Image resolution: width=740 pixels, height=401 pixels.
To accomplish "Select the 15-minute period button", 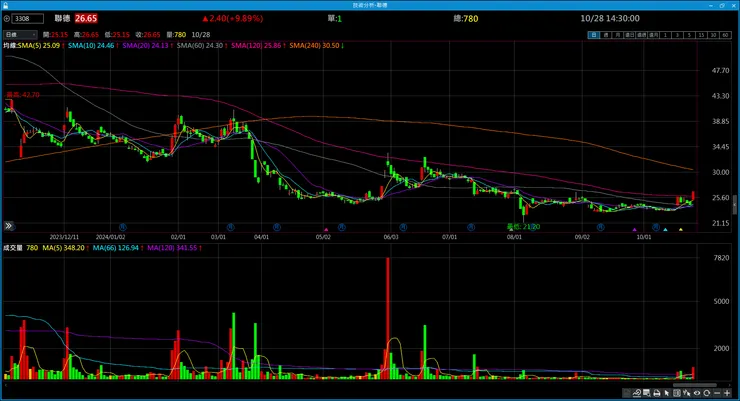I will coord(701,35).
